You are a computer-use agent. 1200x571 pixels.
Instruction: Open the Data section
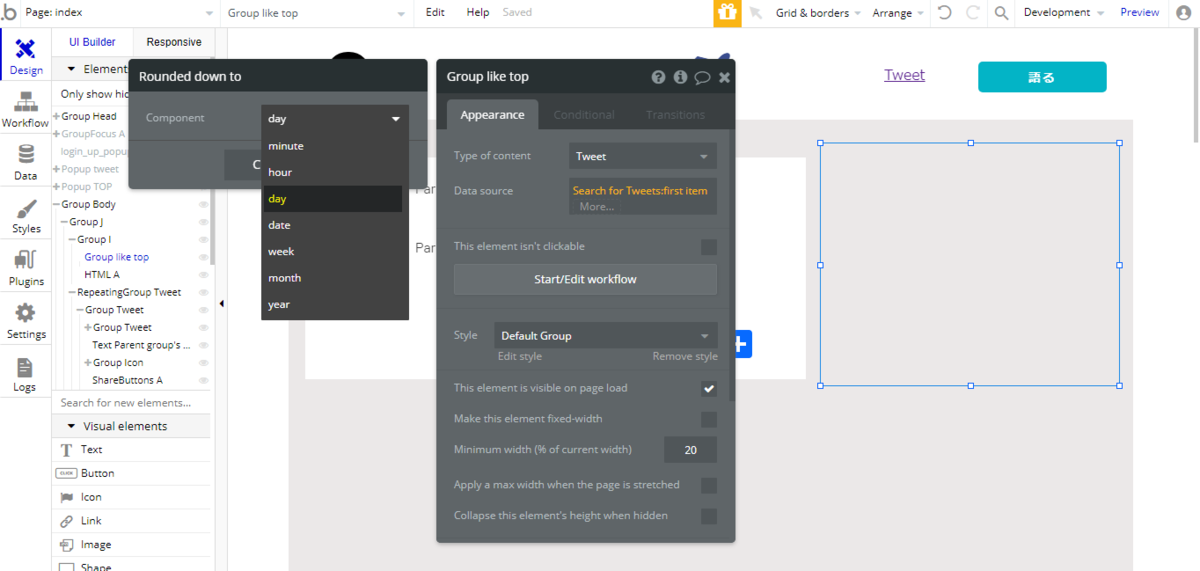pyautogui.click(x=26, y=163)
